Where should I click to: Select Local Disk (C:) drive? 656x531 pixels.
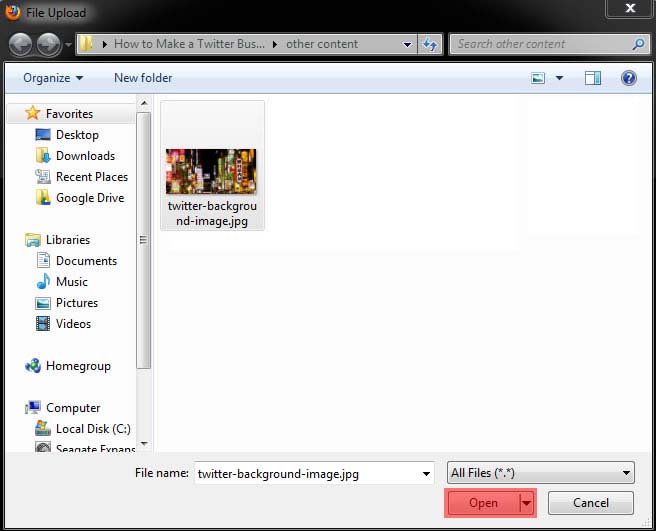[x=93, y=429]
